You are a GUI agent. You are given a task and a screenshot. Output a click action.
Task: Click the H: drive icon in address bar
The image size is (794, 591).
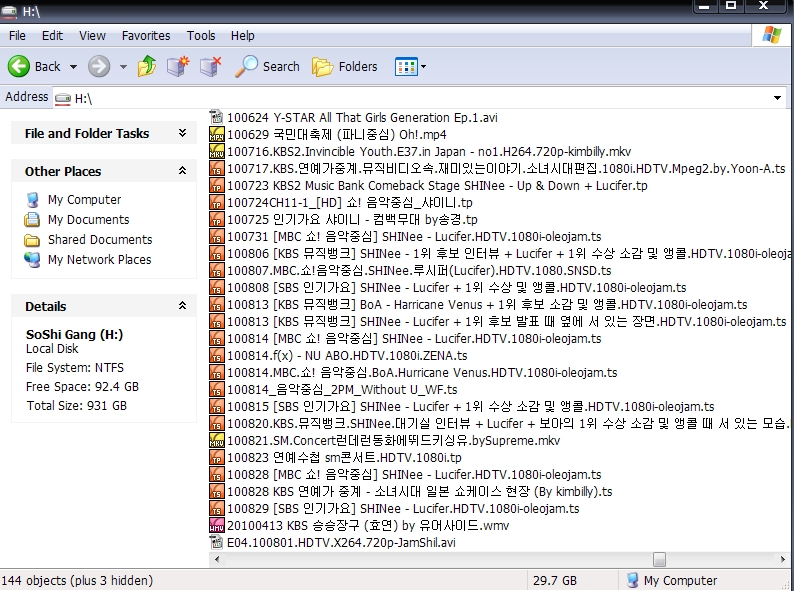(63, 98)
